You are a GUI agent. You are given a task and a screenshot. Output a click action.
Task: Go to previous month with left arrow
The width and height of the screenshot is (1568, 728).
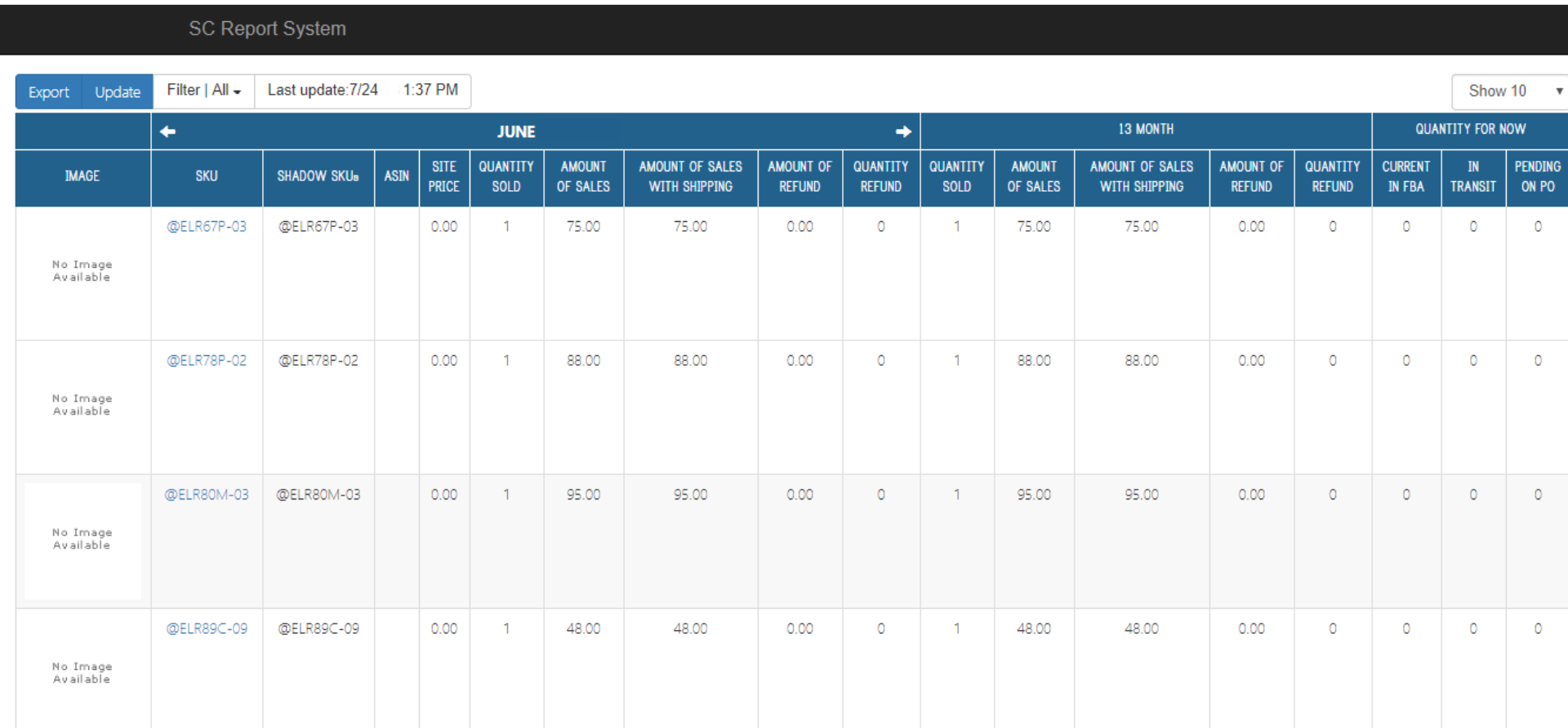tap(167, 131)
